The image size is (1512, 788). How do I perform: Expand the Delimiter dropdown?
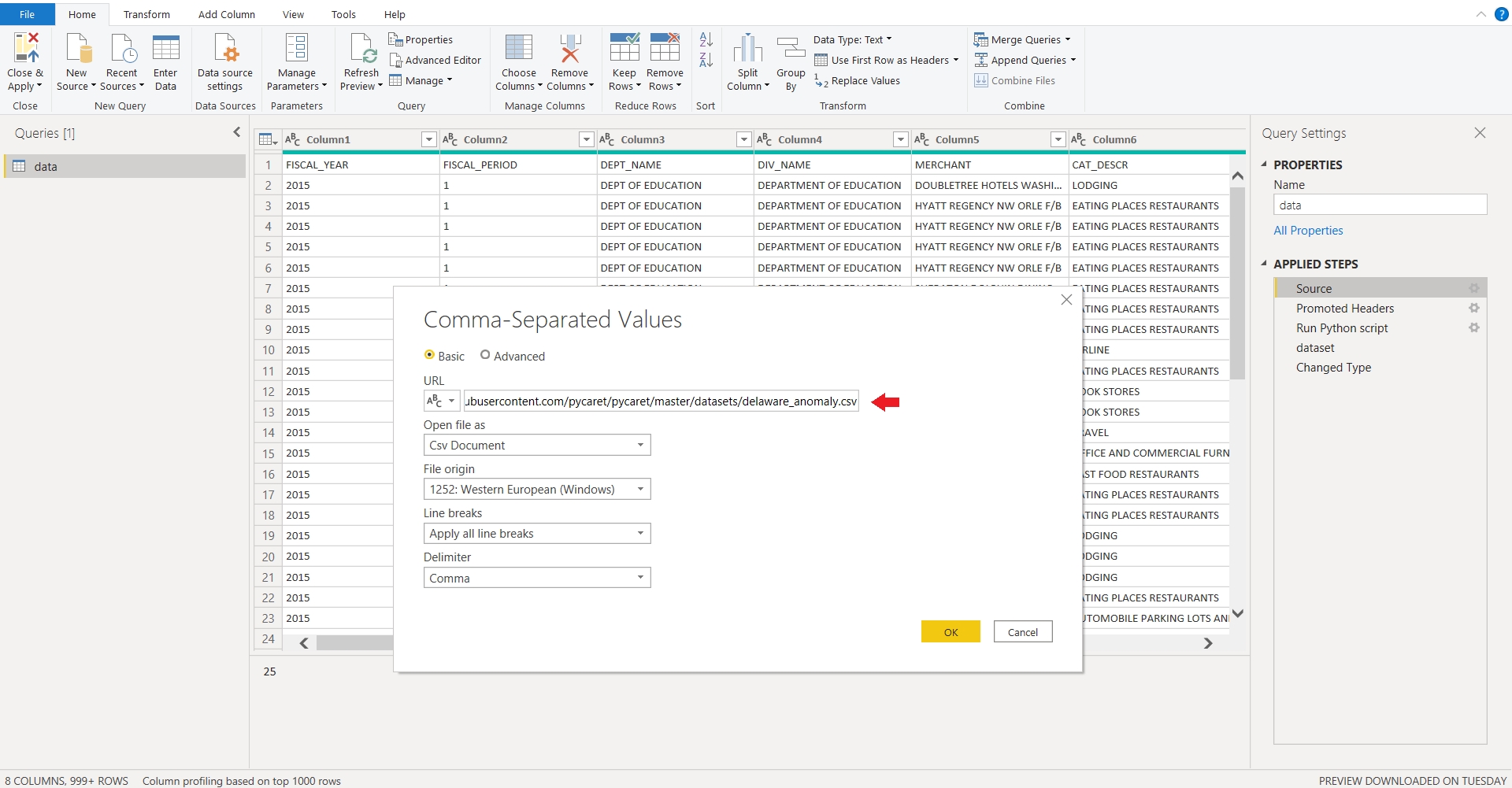(537, 578)
